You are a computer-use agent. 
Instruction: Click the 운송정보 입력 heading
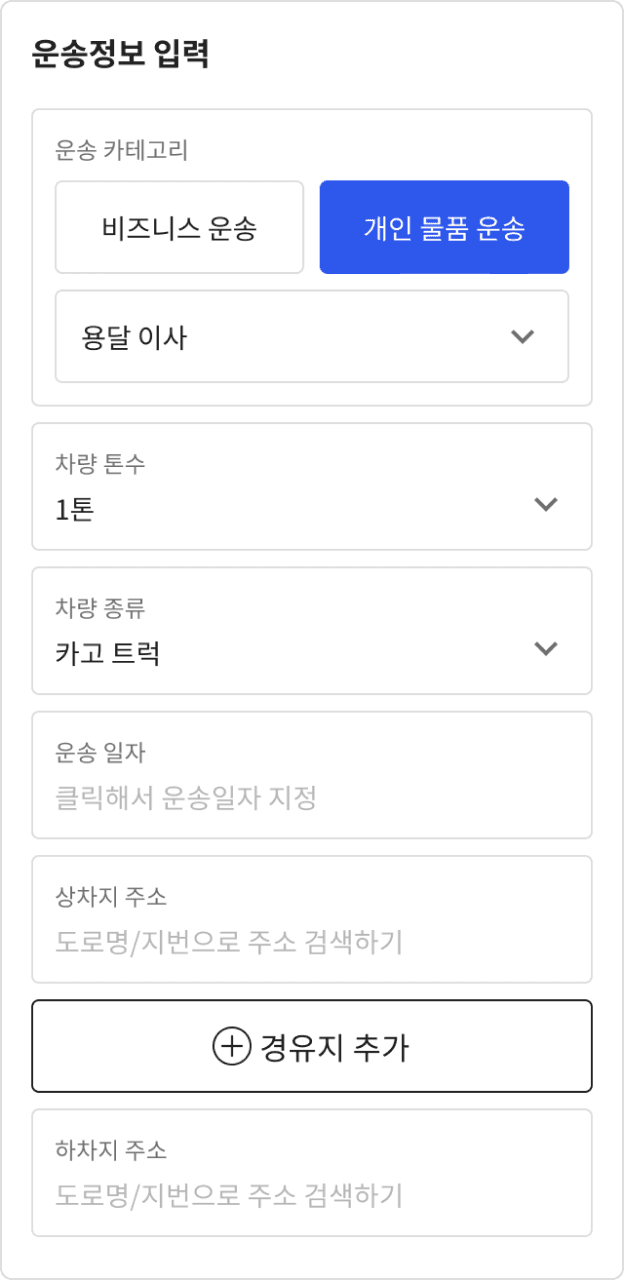tap(120, 54)
